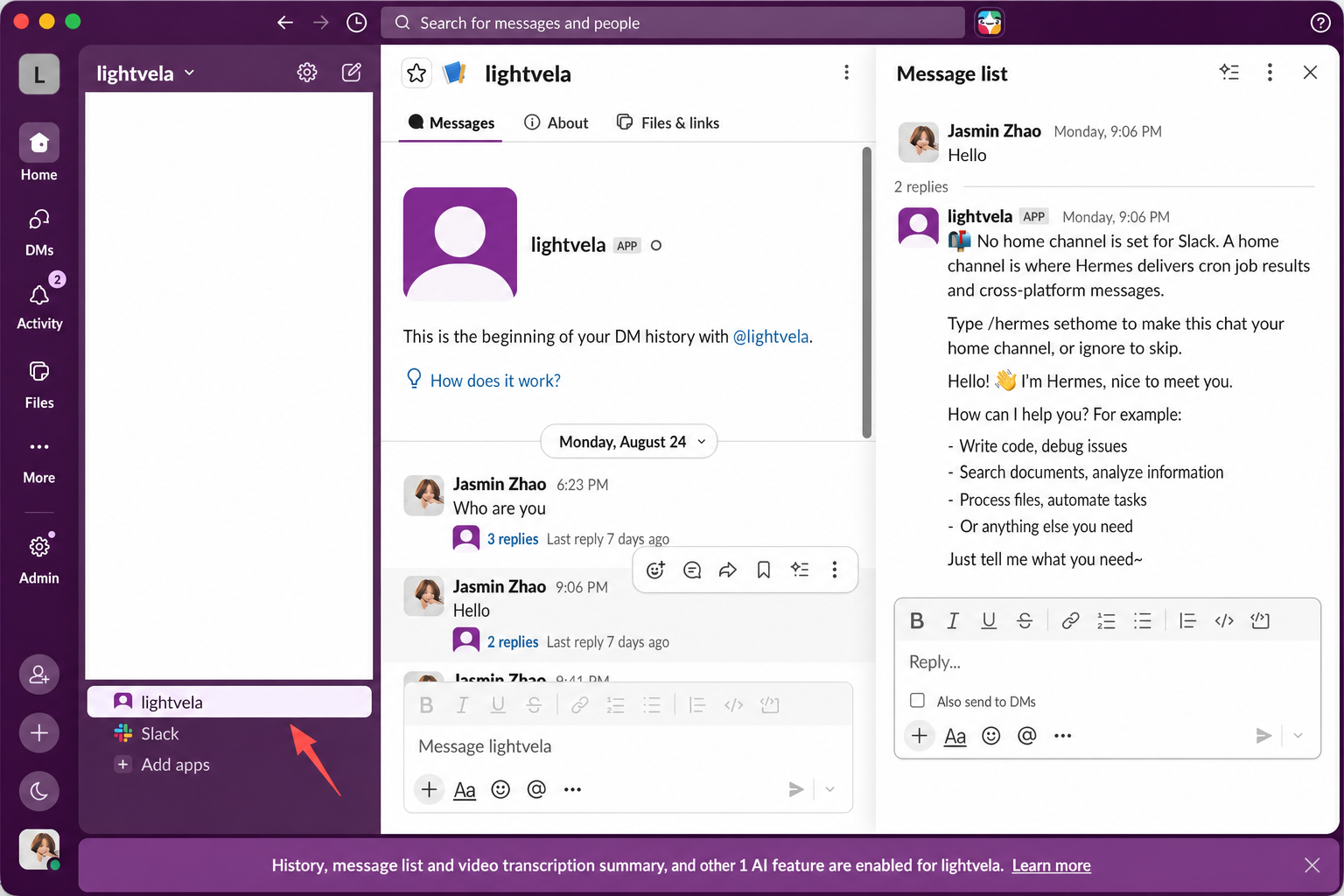Click Learn more in the banner
Image resolution: width=1344 pixels, height=896 pixels.
[1052, 865]
